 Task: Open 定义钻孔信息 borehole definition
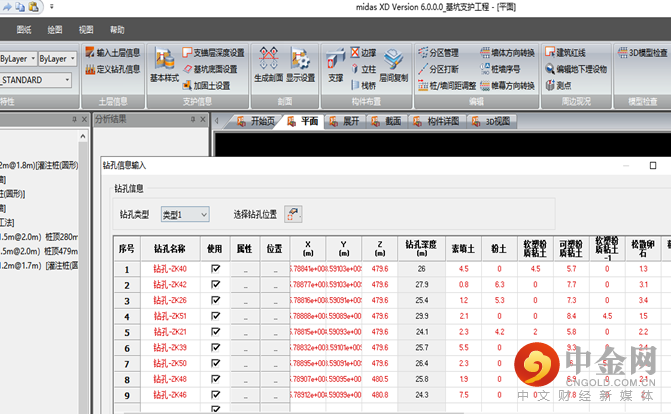pyautogui.click(x=113, y=69)
